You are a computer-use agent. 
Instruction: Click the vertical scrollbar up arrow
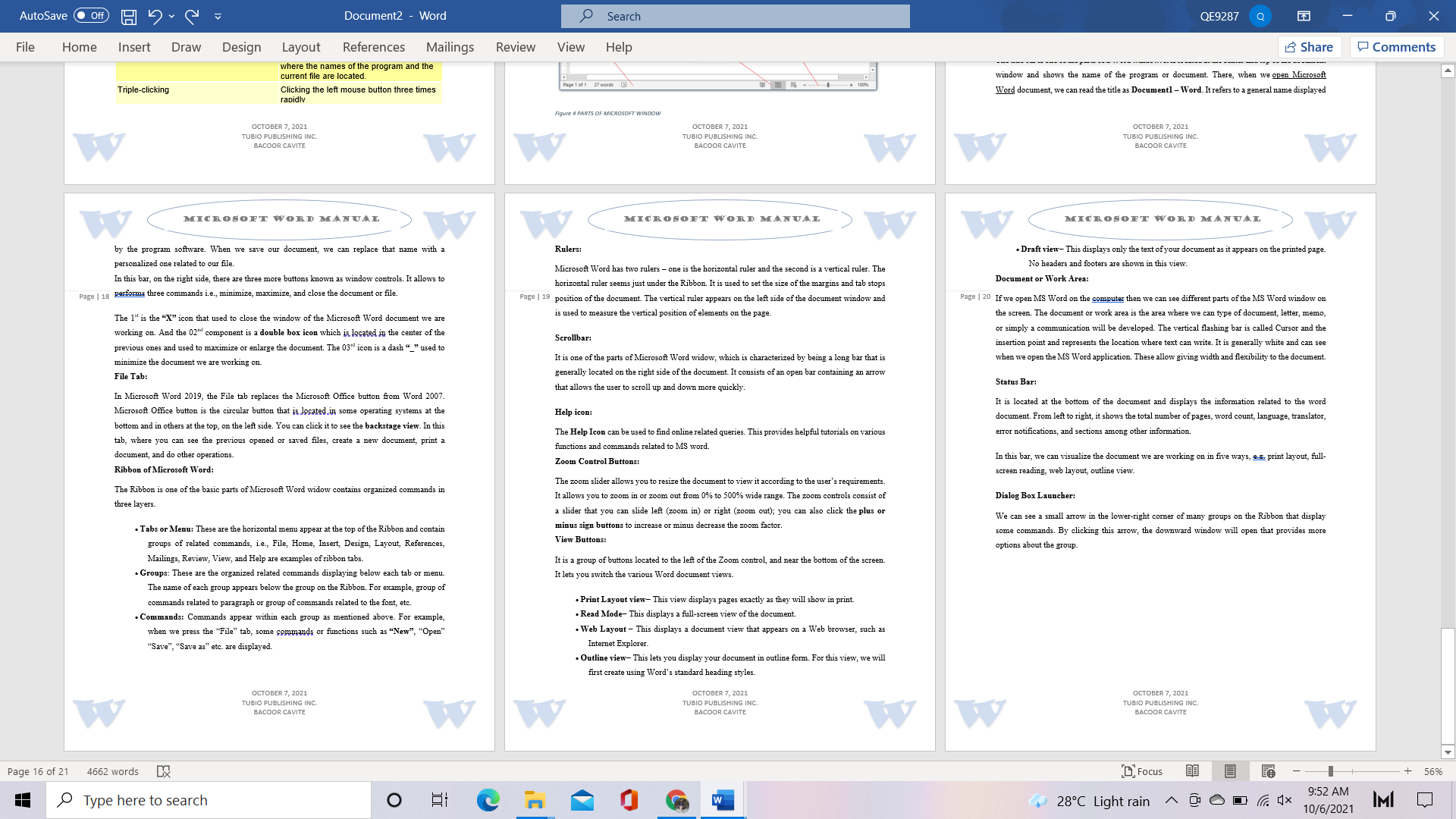point(1448,71)
